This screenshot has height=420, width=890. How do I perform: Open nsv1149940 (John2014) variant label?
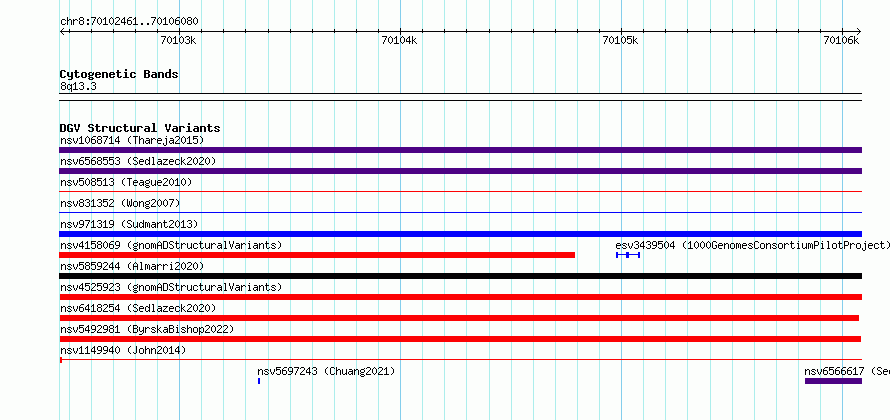coord(123,350)
